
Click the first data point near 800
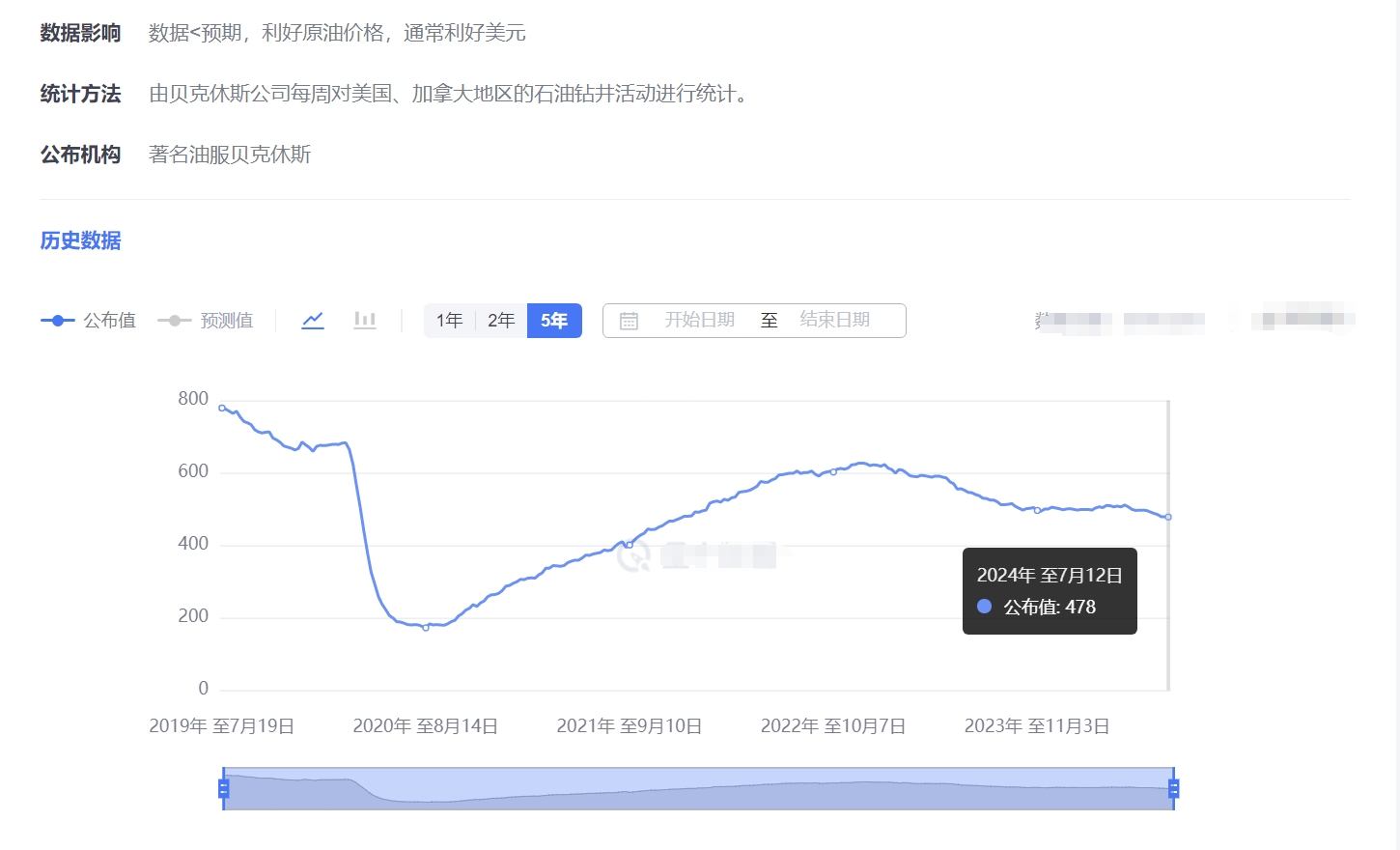tap(222, 408)
